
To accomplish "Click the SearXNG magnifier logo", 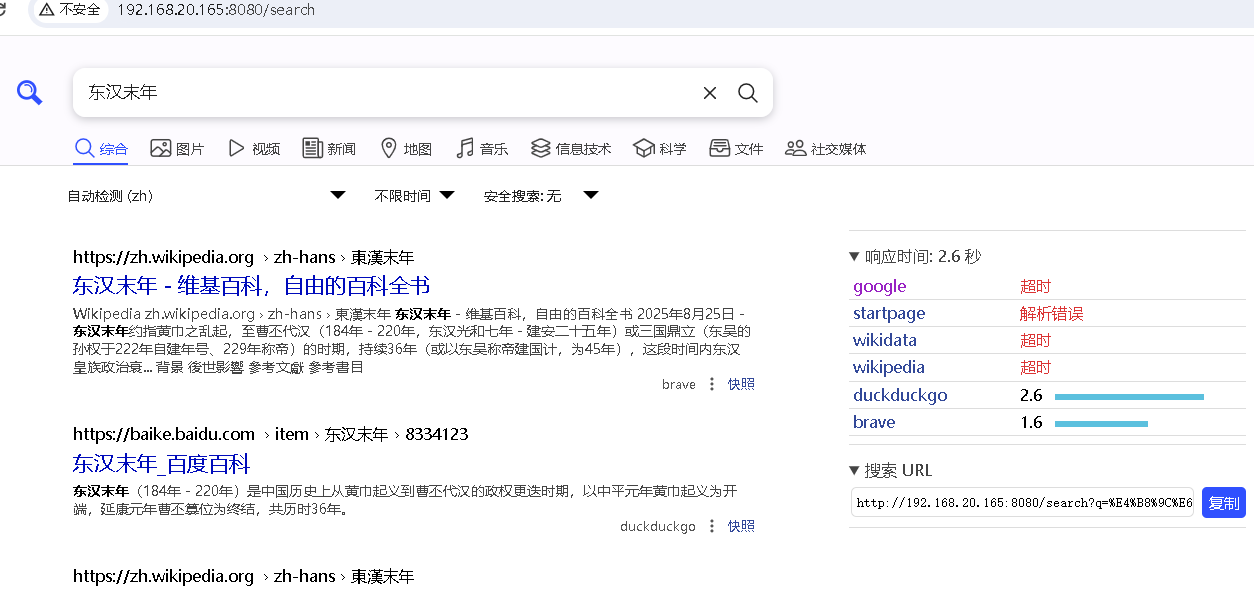I will (x=29, y=93).
